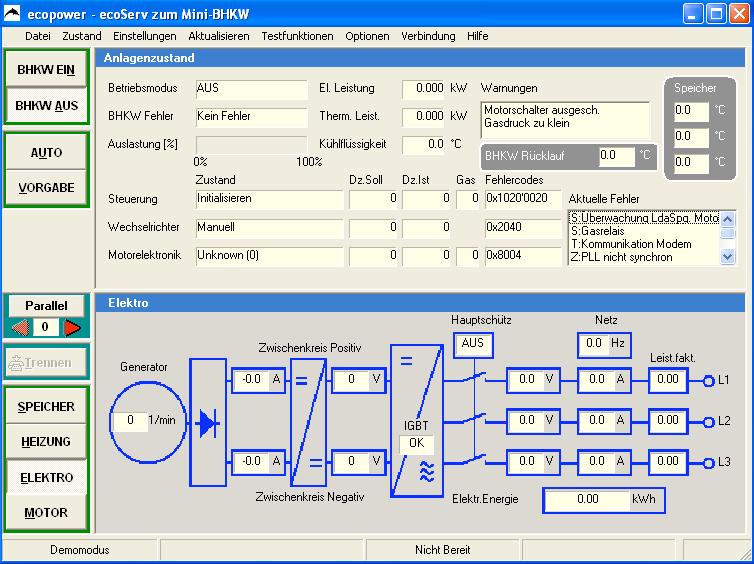The height and width of the screenshot is (564, 754).
Task: Click the left arrow under Parallel
Action: [21, 328]
